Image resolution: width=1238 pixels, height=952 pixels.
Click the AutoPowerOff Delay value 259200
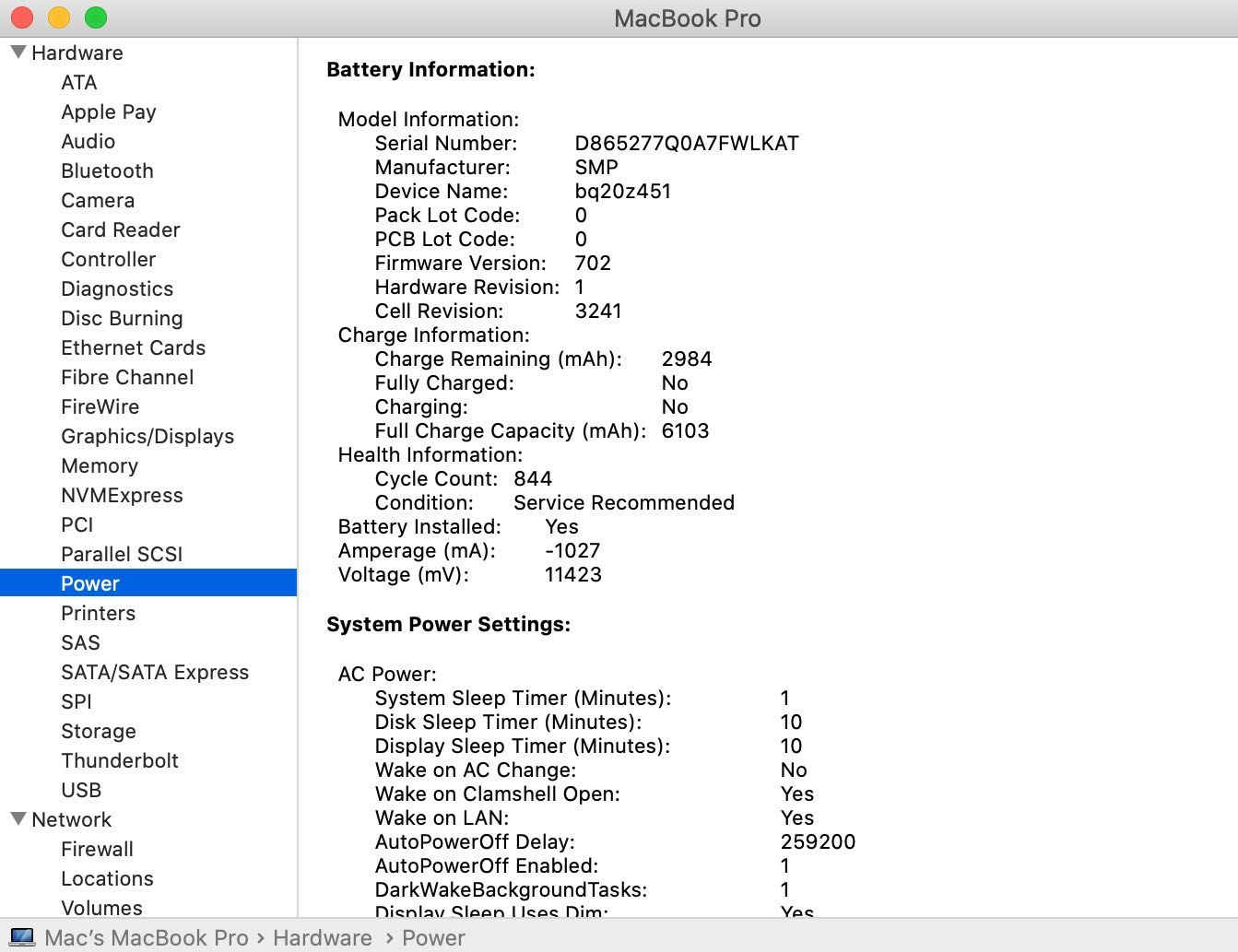tap(818, 841)
